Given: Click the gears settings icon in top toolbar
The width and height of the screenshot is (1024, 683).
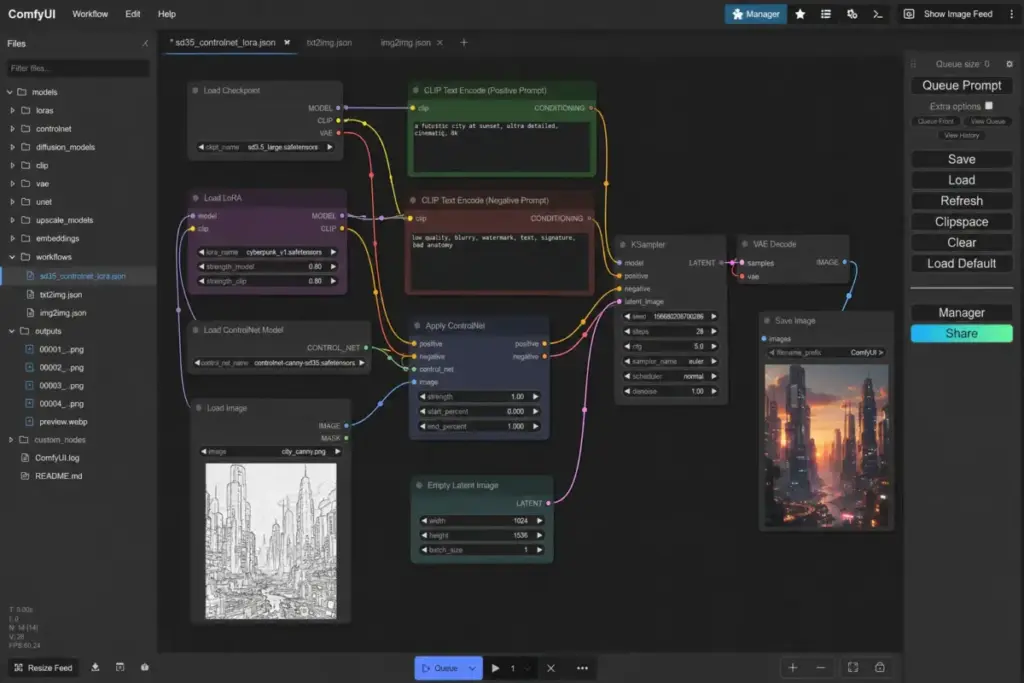Looking at the screenshot, I should coord(852,14).
